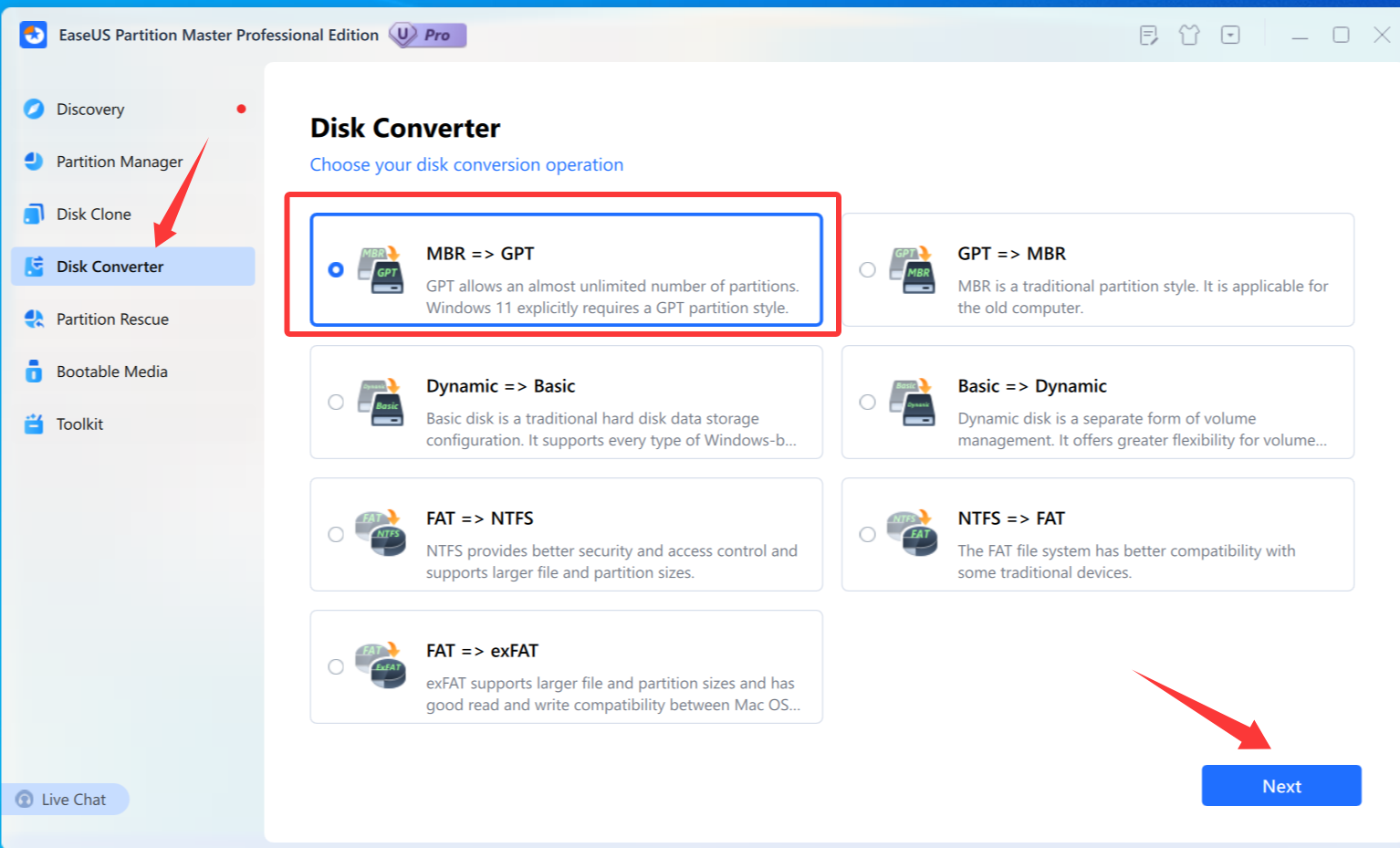
Task: Open Bootable Media page
Action: click(x=132, y=372)
